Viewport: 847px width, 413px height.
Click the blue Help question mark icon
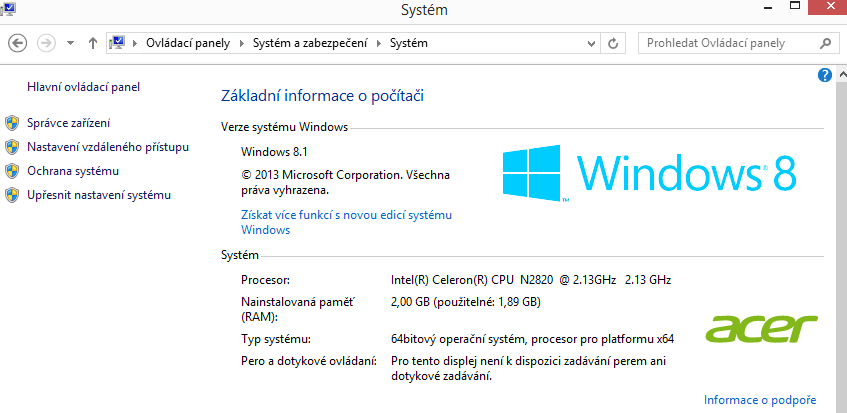[825, 75]
